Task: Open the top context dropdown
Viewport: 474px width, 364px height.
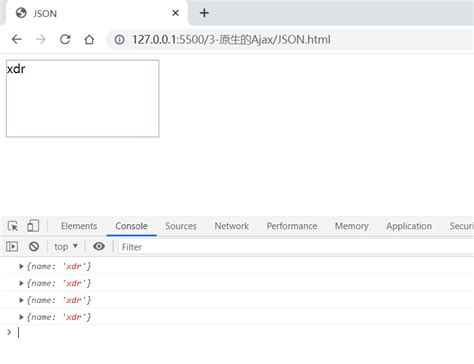Action: tap(66, 247)
